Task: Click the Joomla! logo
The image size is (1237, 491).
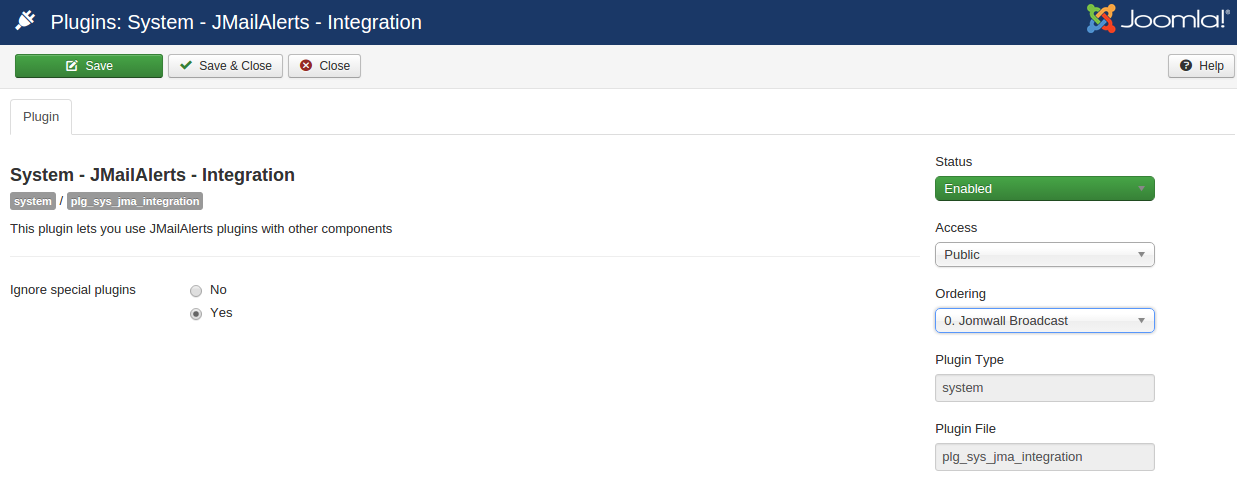Action: [x=1158, y=20]
